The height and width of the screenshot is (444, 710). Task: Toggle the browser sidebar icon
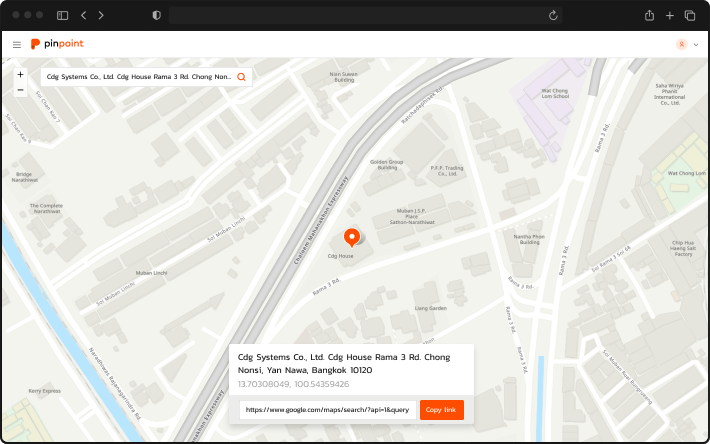62,15
